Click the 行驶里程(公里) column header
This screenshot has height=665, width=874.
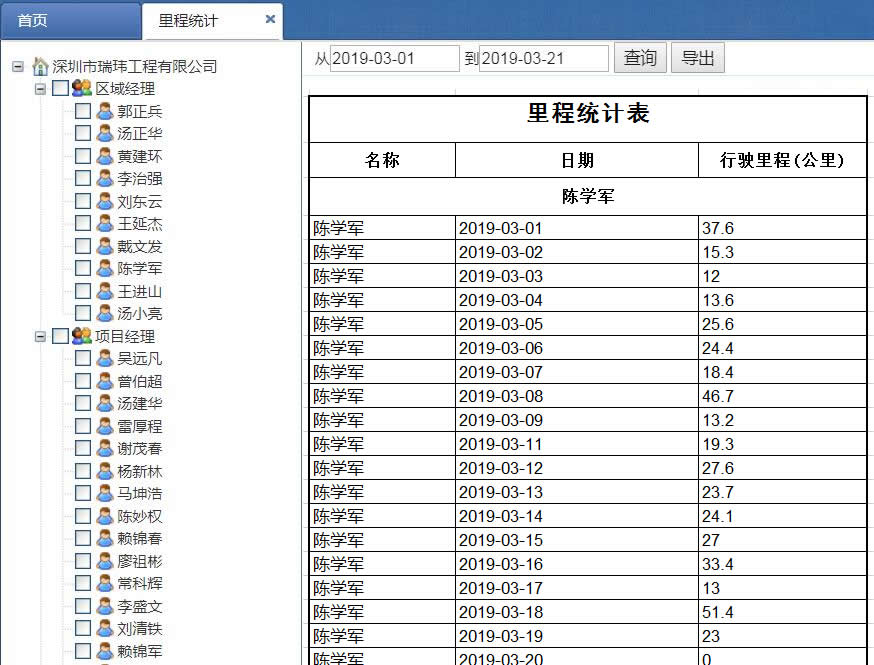click(782, 160)
